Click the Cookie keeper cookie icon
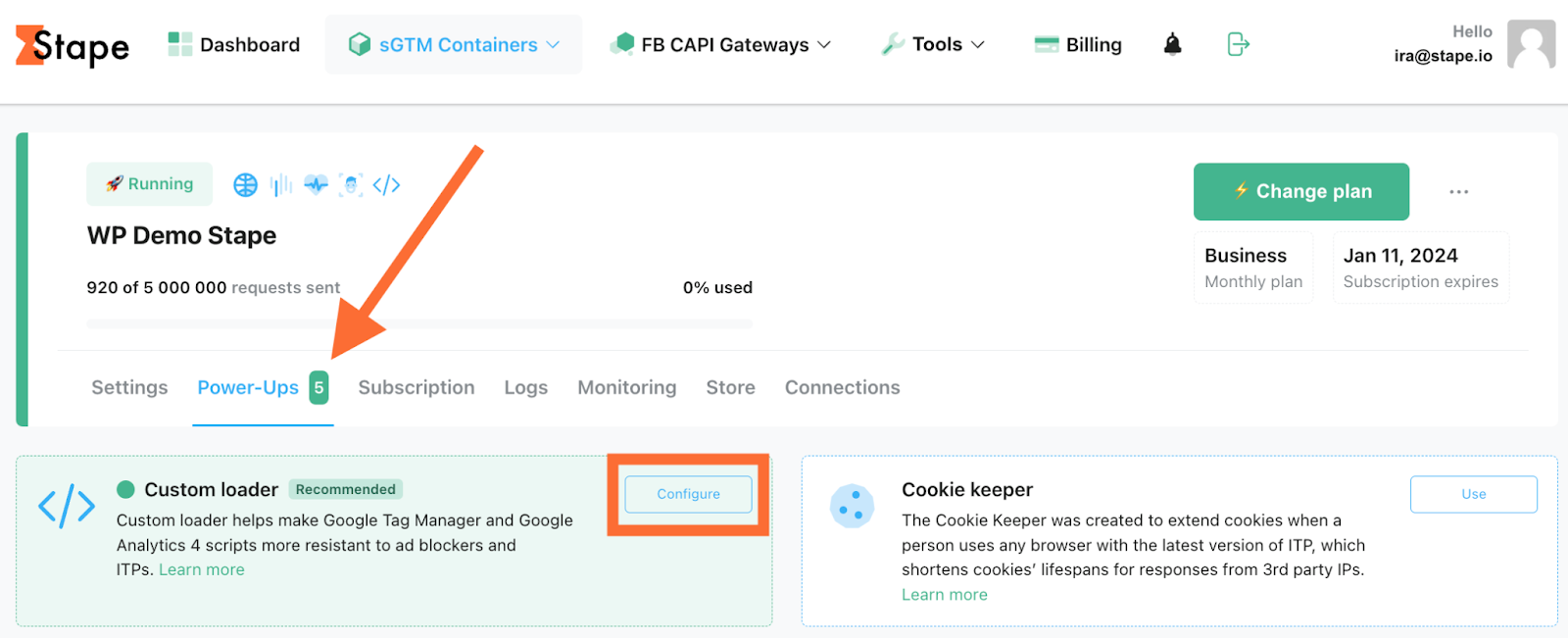1568x638 pixels. click(x=853, y=507)
